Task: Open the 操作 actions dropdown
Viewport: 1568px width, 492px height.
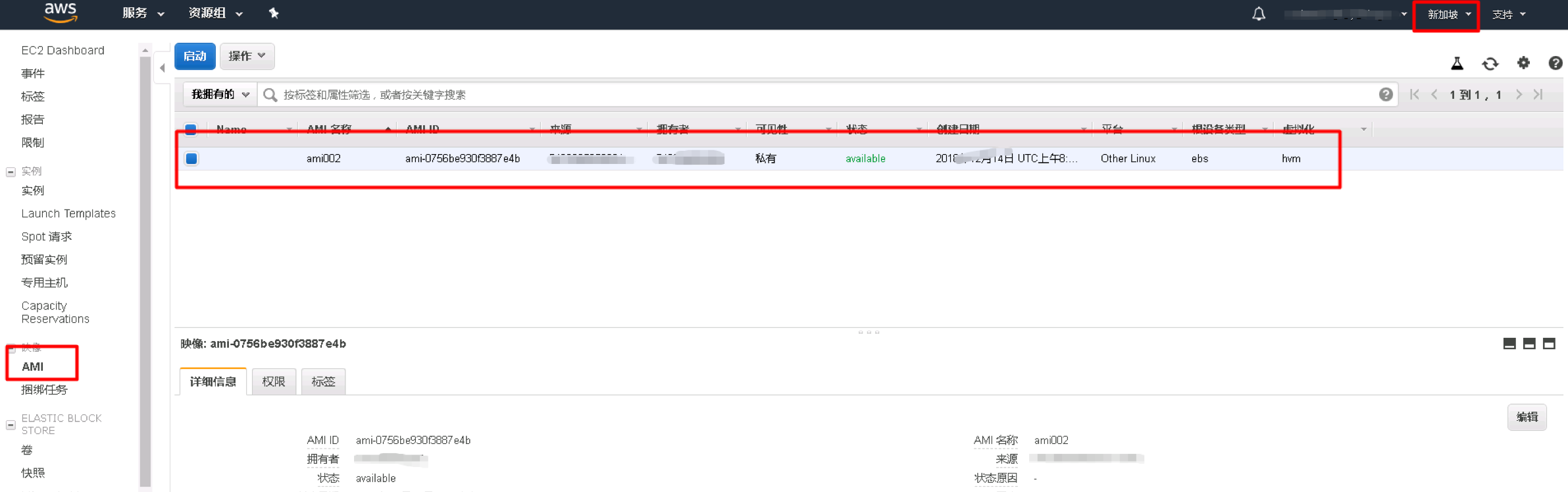Action: tap(247, 57)
